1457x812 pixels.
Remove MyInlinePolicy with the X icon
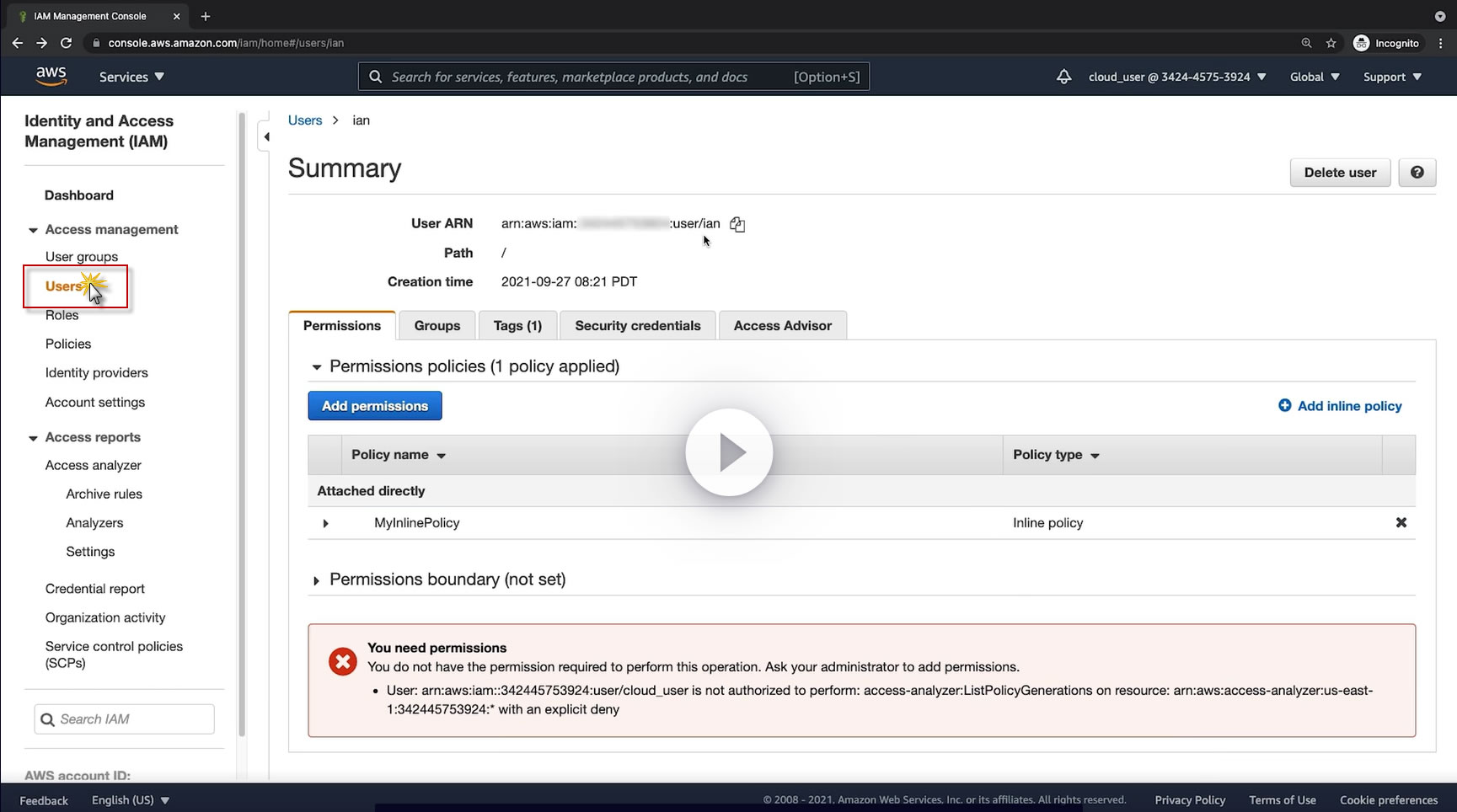pyautogui.click(x=1401, y=522)
